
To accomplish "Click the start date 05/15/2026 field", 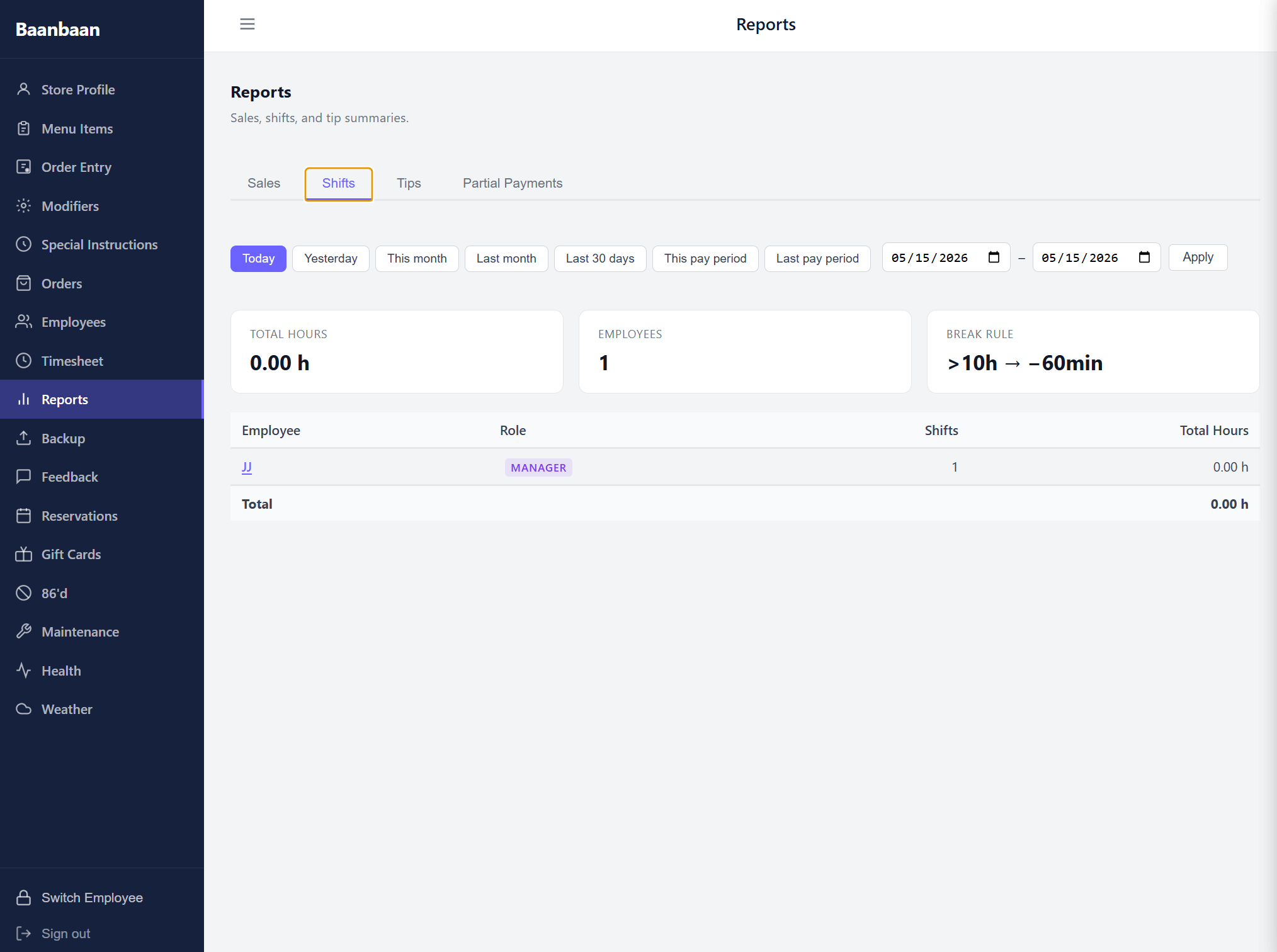I will tap(946, 258).
